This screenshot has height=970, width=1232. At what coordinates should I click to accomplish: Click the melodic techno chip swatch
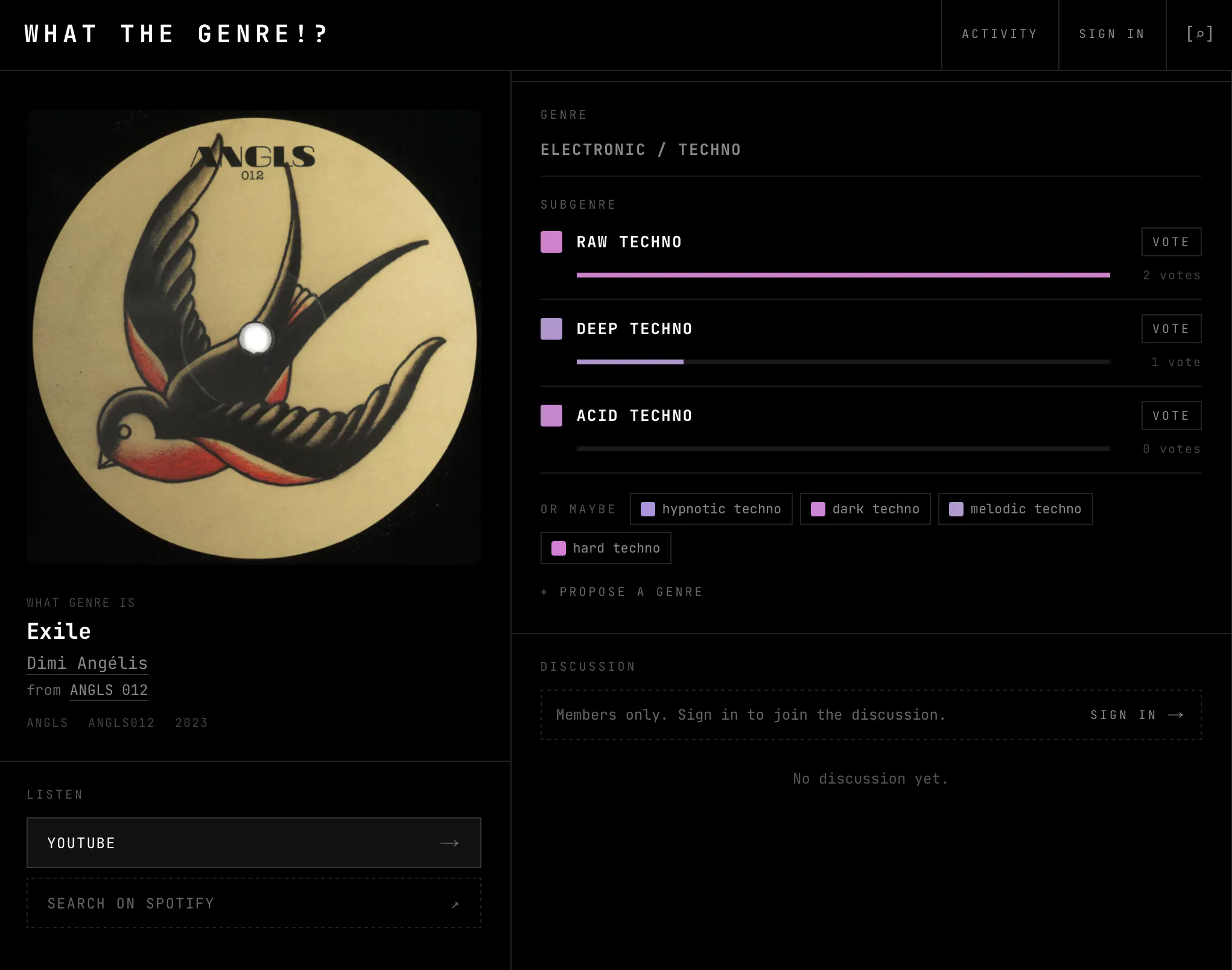956,509
